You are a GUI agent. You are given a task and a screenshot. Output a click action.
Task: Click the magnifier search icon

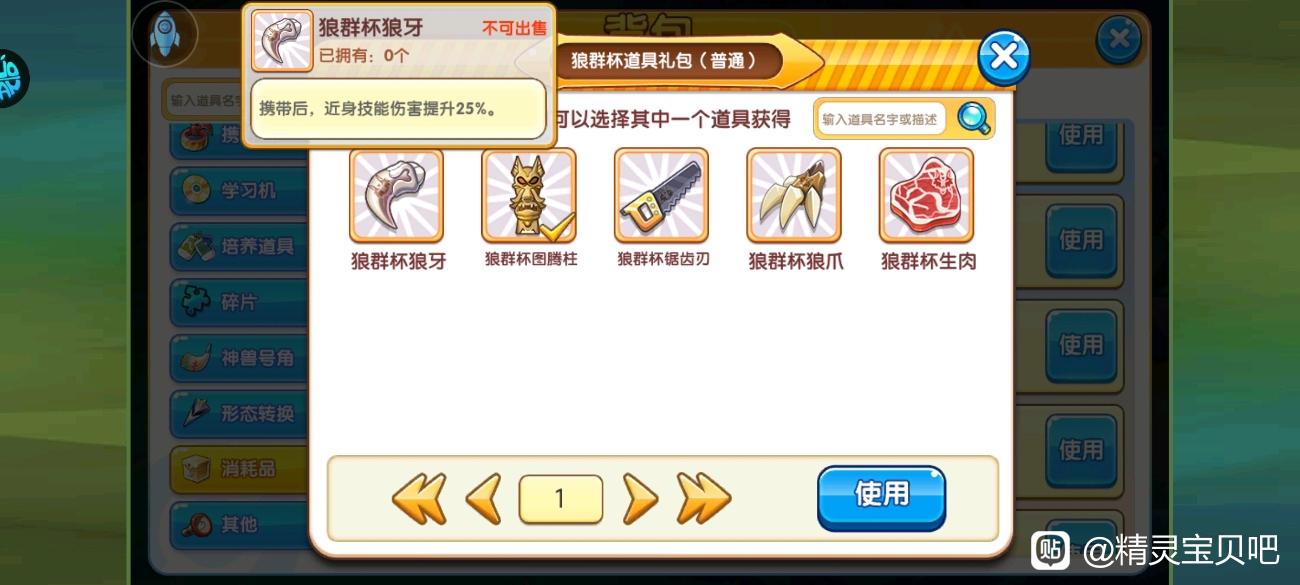974,119
